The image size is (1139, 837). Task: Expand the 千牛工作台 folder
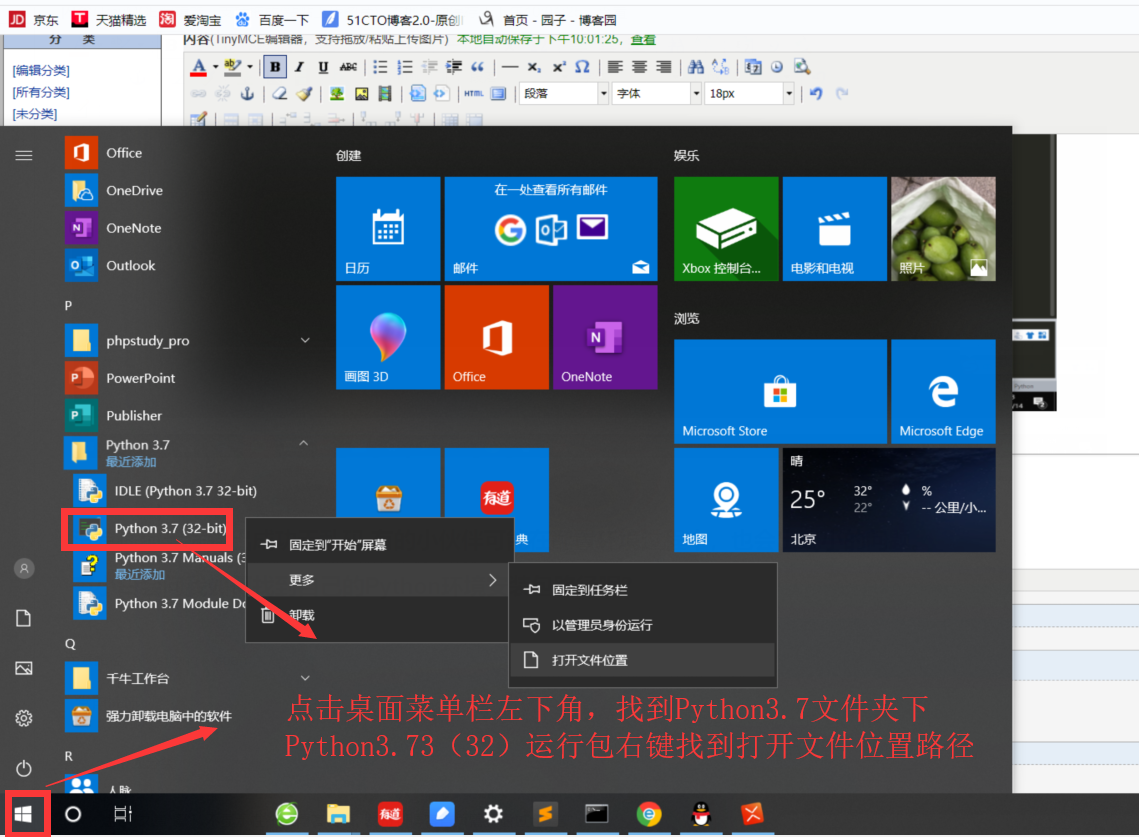305,678
